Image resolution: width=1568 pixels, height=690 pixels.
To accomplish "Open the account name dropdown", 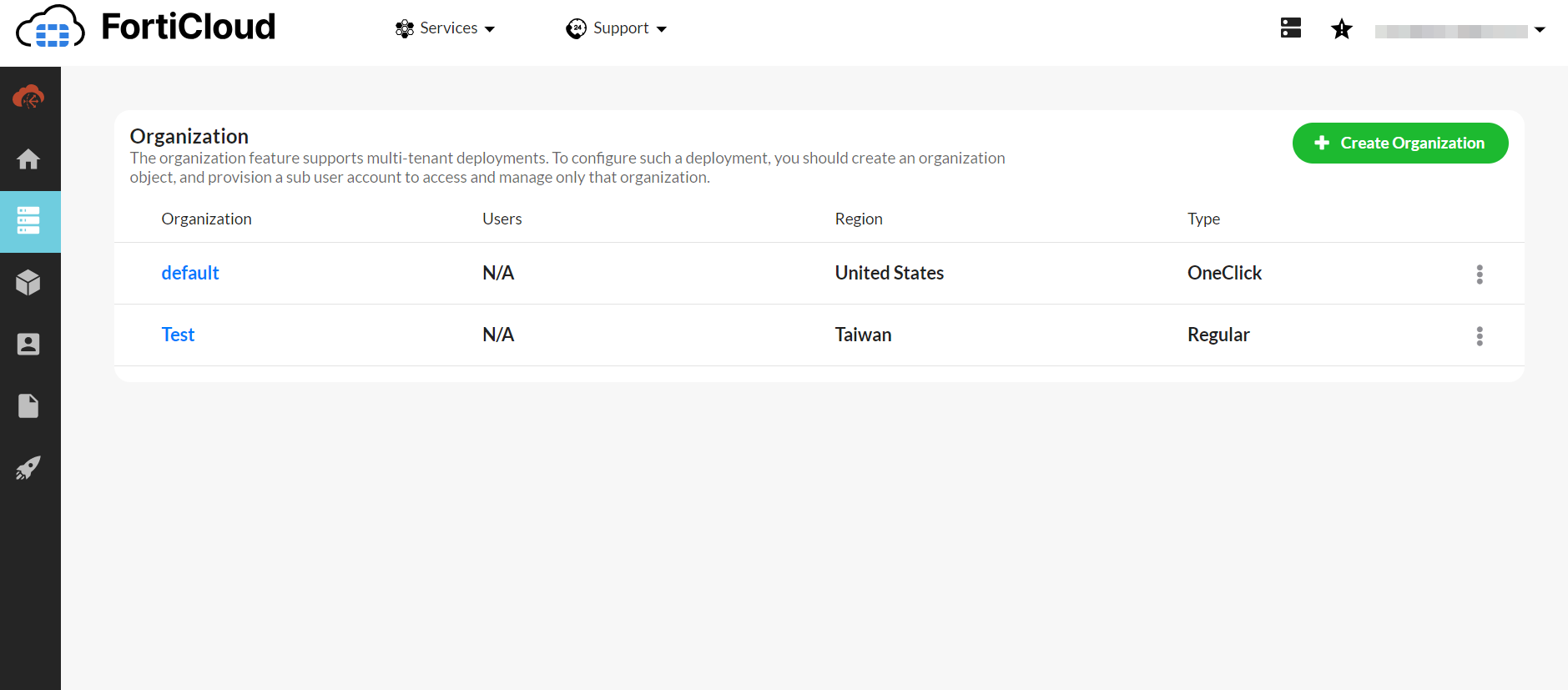I will pos(1460,30).
